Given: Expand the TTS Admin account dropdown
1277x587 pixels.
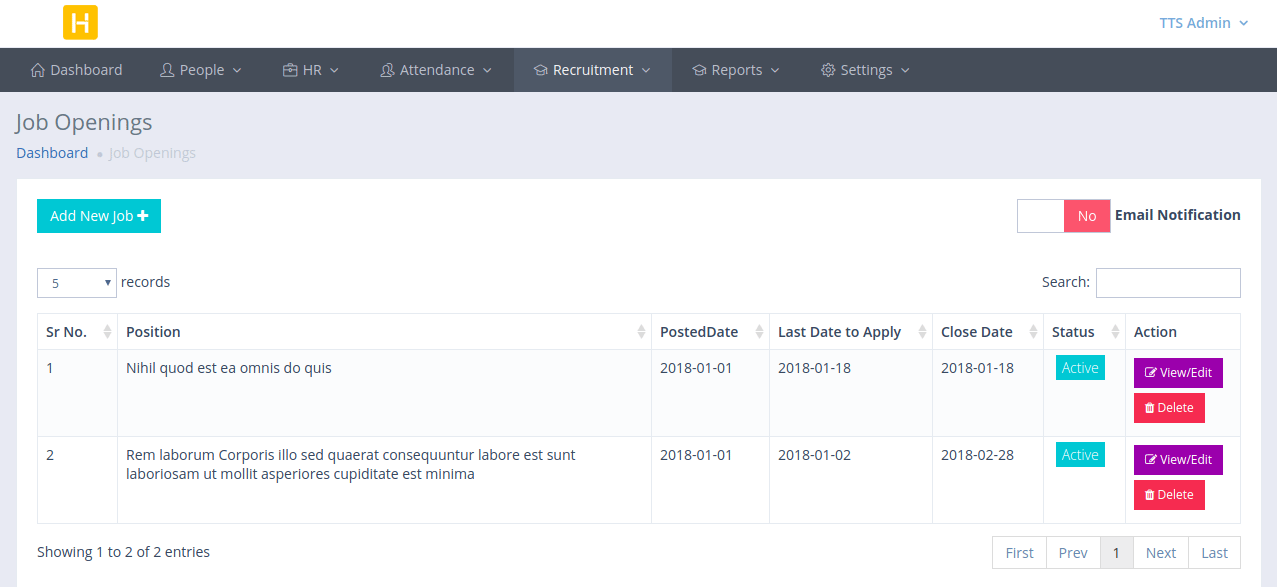Looking at the screenshot, I should pyautogui.click(x=1201, y=22).
